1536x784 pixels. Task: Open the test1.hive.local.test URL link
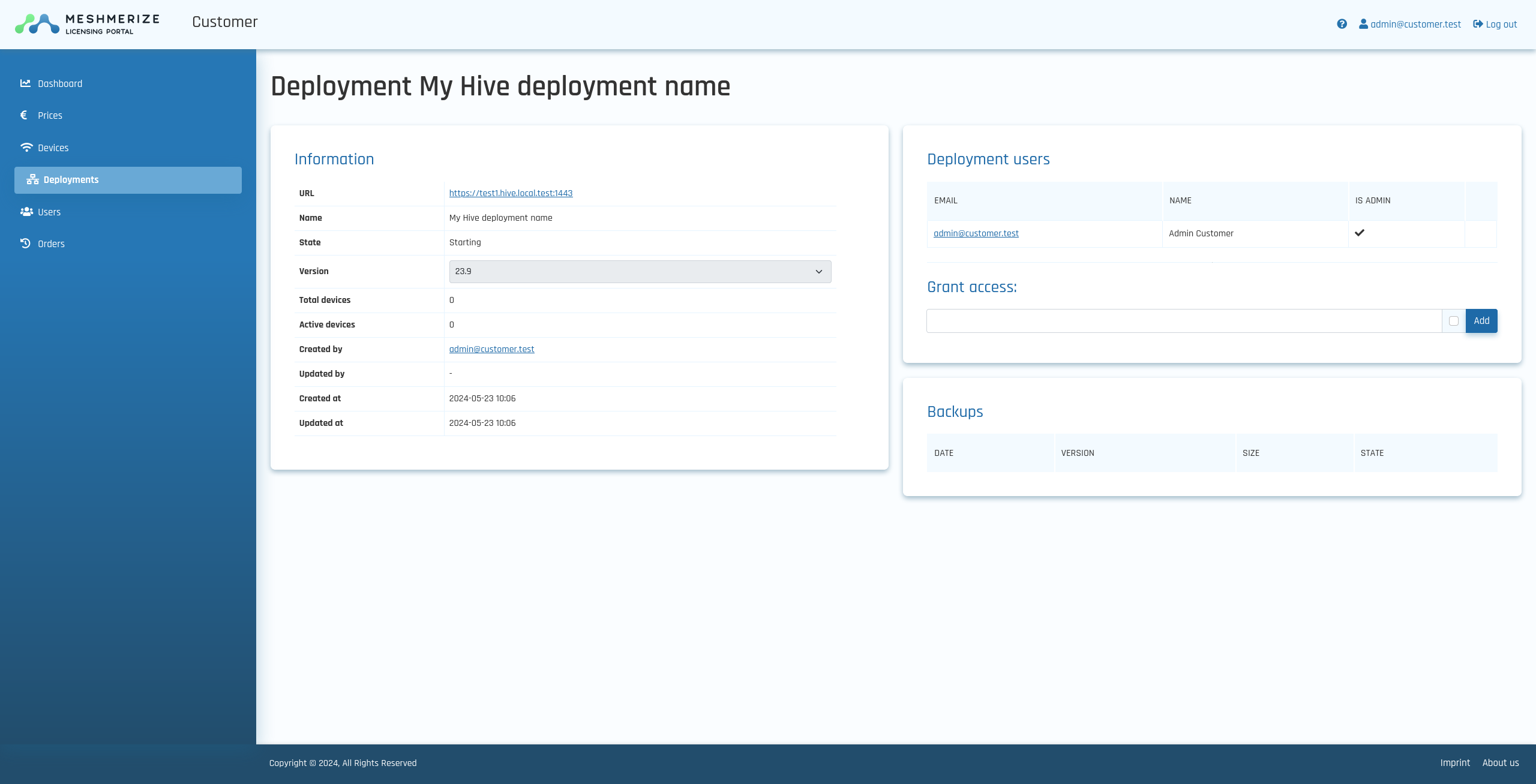coord(511,193)
